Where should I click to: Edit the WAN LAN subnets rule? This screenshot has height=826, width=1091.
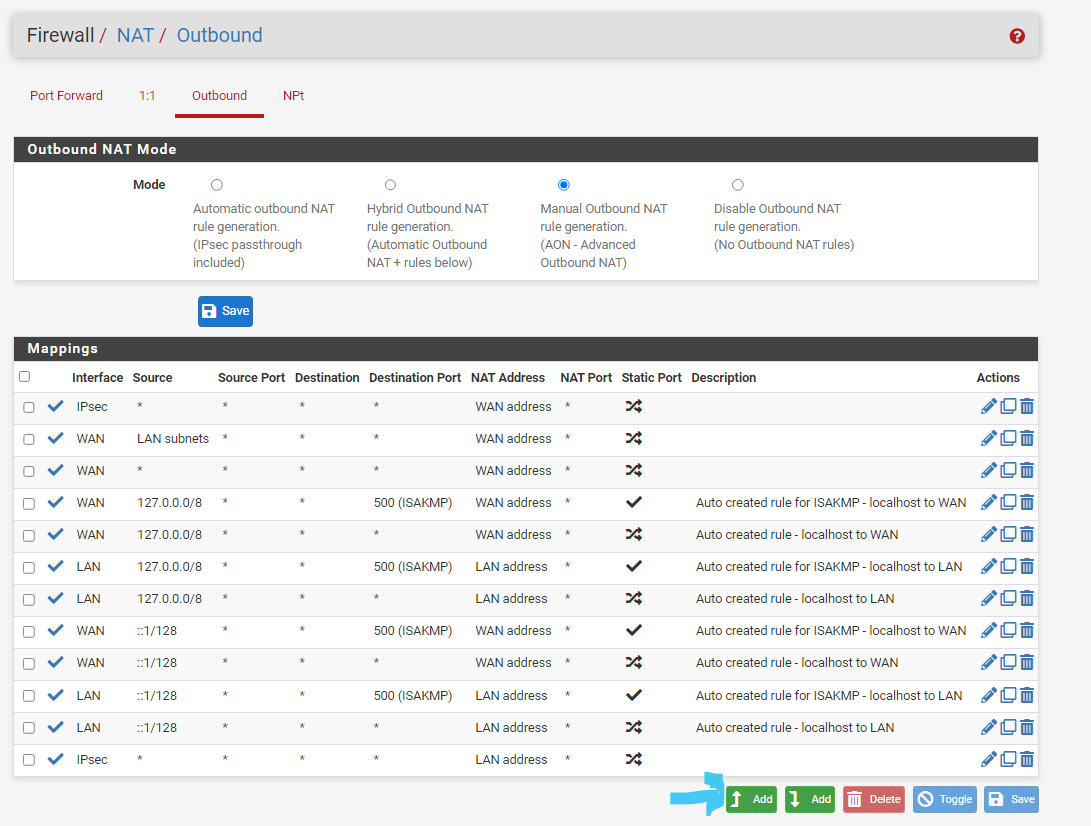[988, 438]
